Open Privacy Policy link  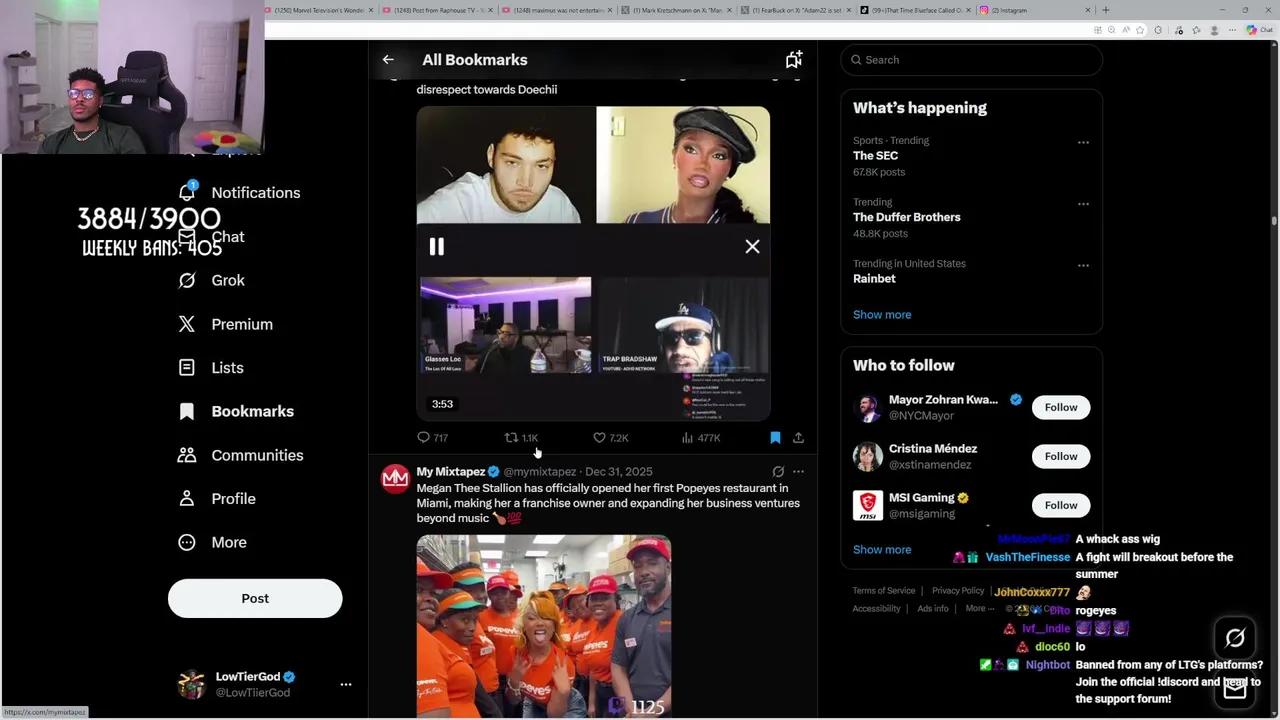click(958, 591)
